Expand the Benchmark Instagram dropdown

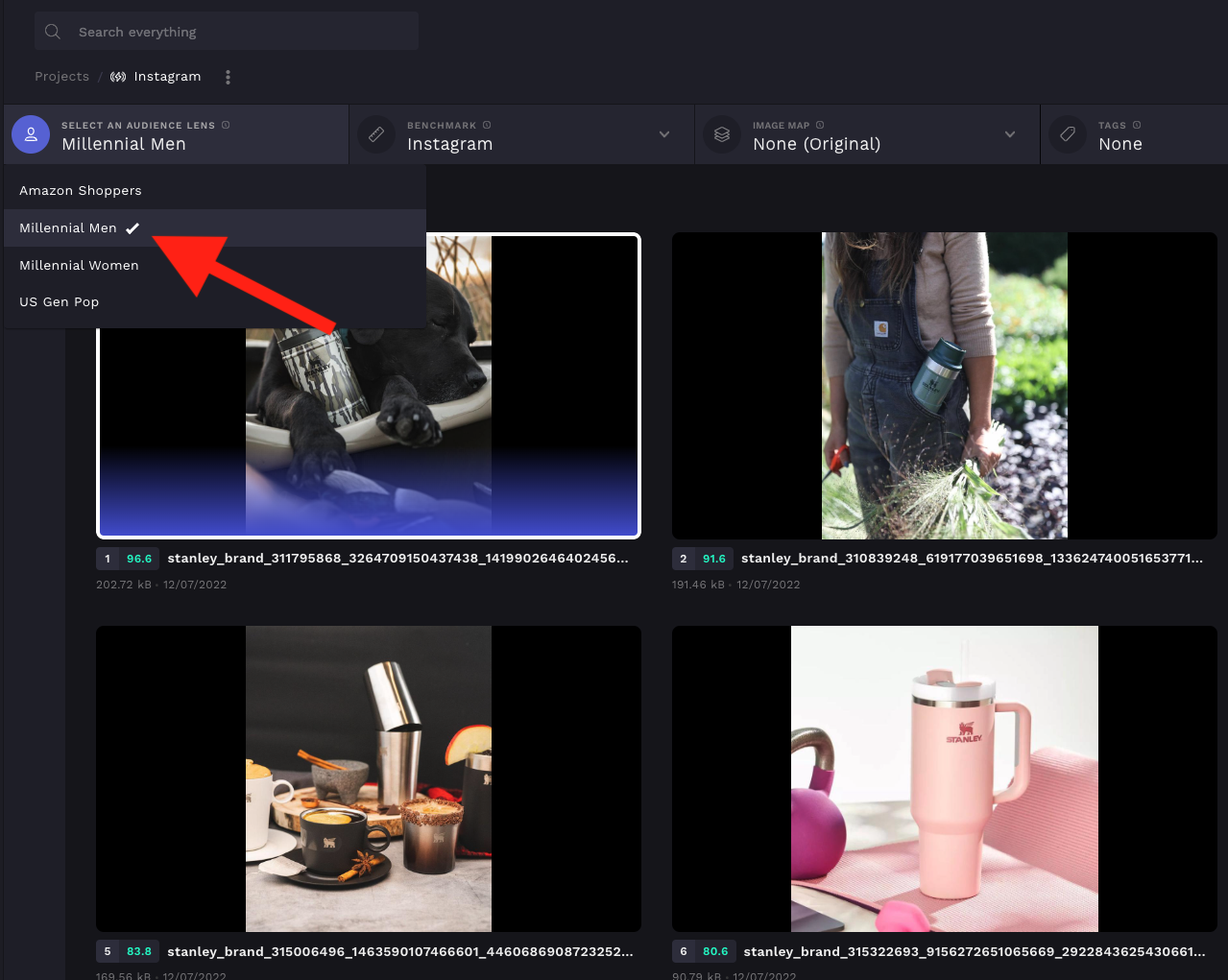[663, 134]
